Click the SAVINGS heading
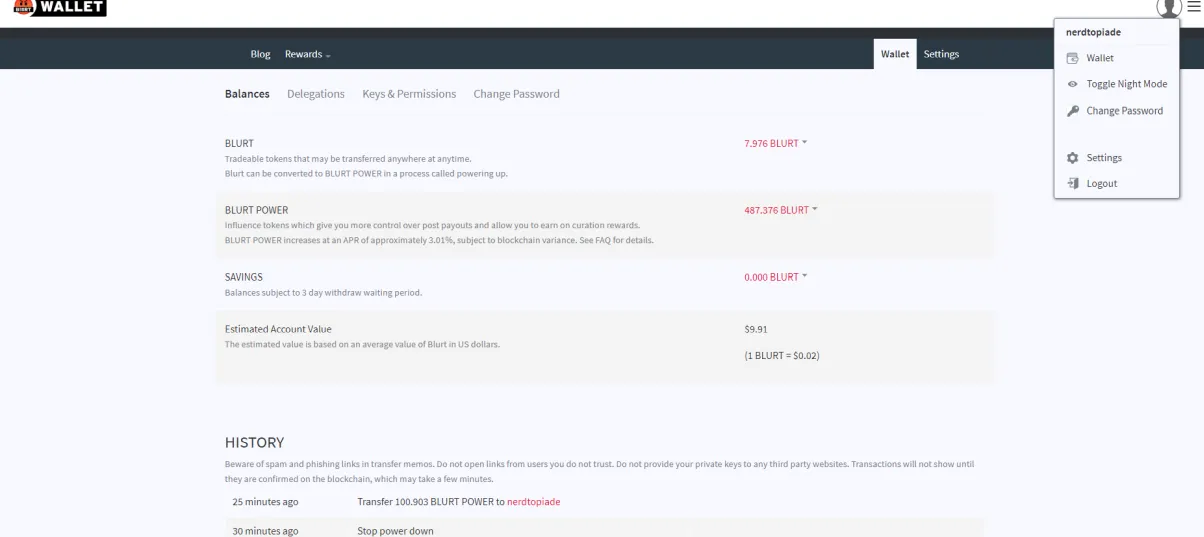The image size is (1204, 537). (244, 277)
